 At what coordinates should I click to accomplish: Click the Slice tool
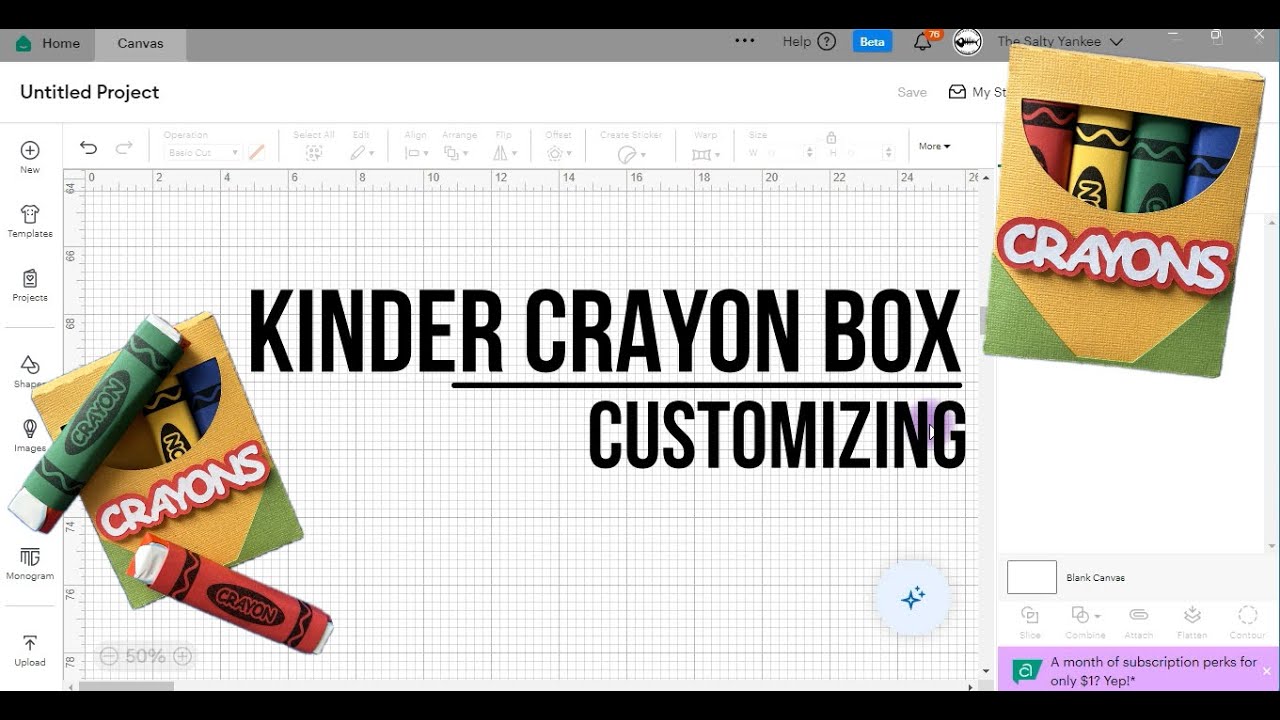pos(1030,622)
